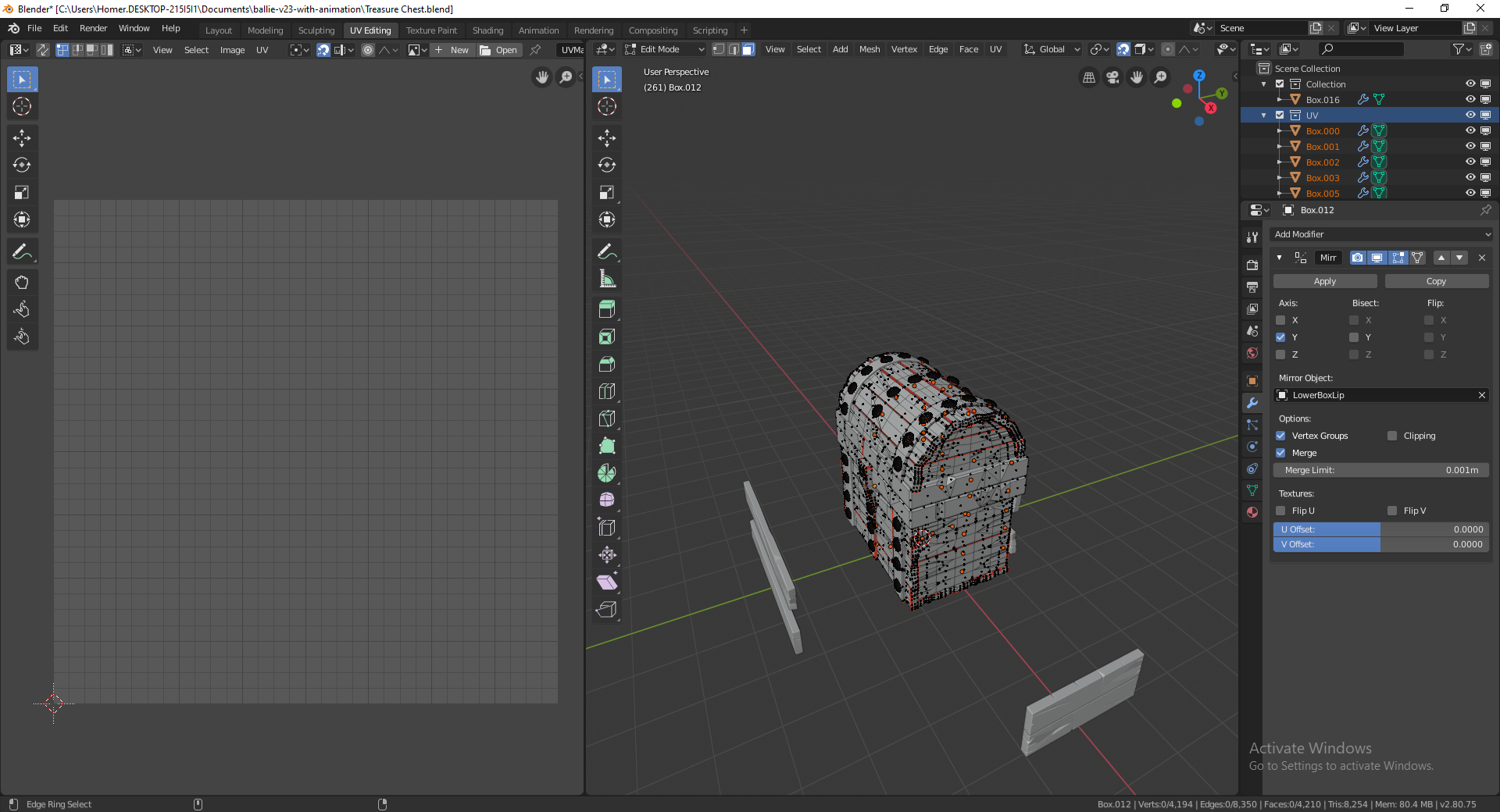1500x812 pixels.
Task: Hide Box.016 using the eye icon
Action: pos(1470,99)
